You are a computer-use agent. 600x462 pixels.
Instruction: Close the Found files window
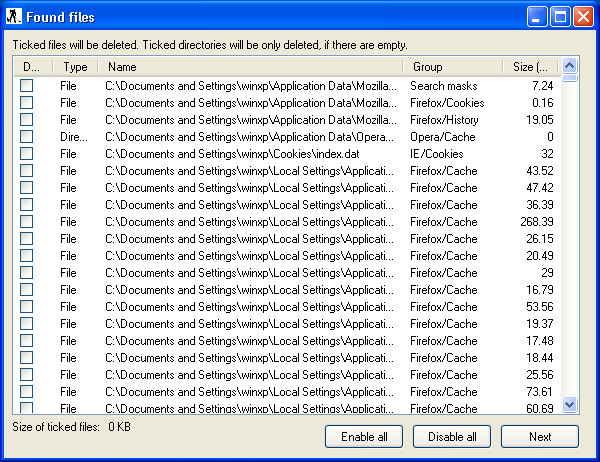(x=583, y=17)
